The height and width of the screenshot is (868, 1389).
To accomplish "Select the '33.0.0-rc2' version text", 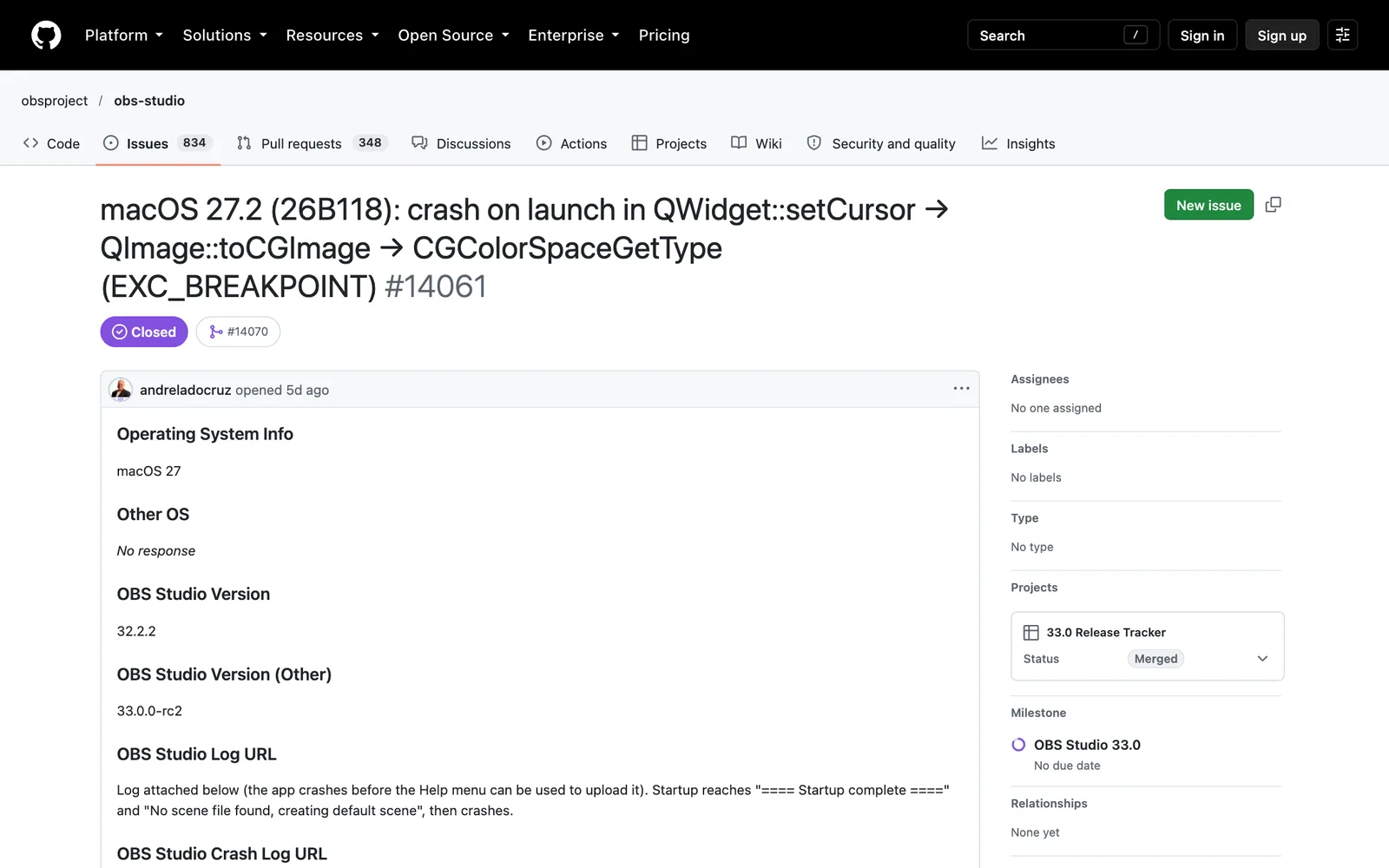I will point(149,711).
